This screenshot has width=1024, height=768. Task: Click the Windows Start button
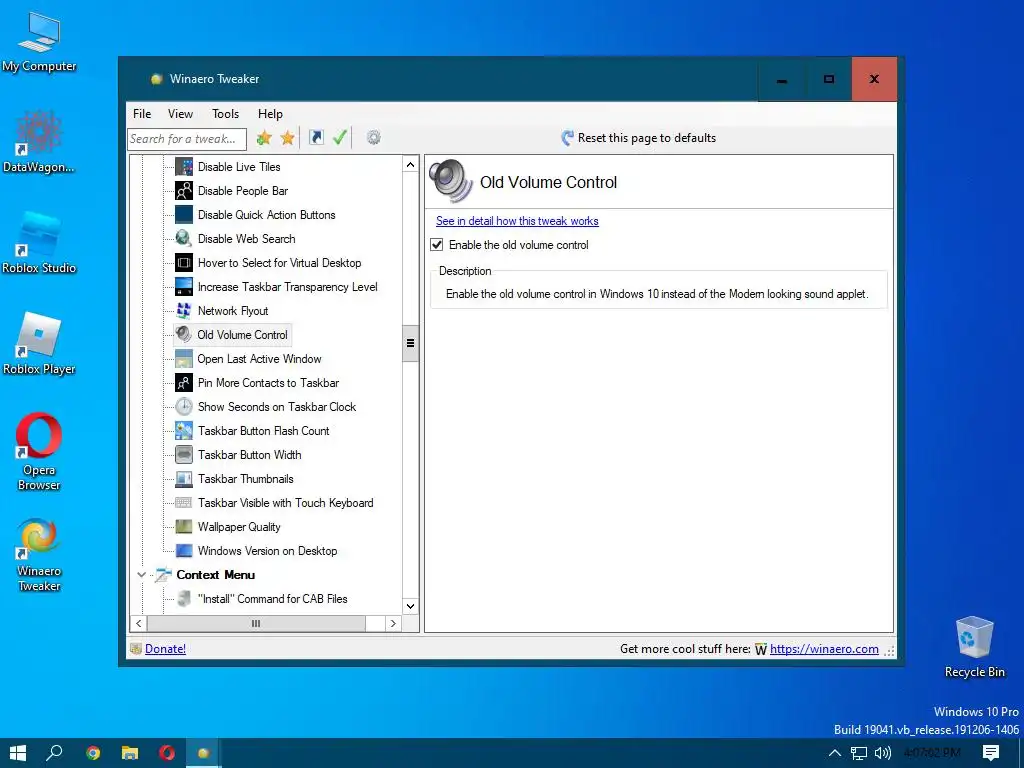click(18, 753)
